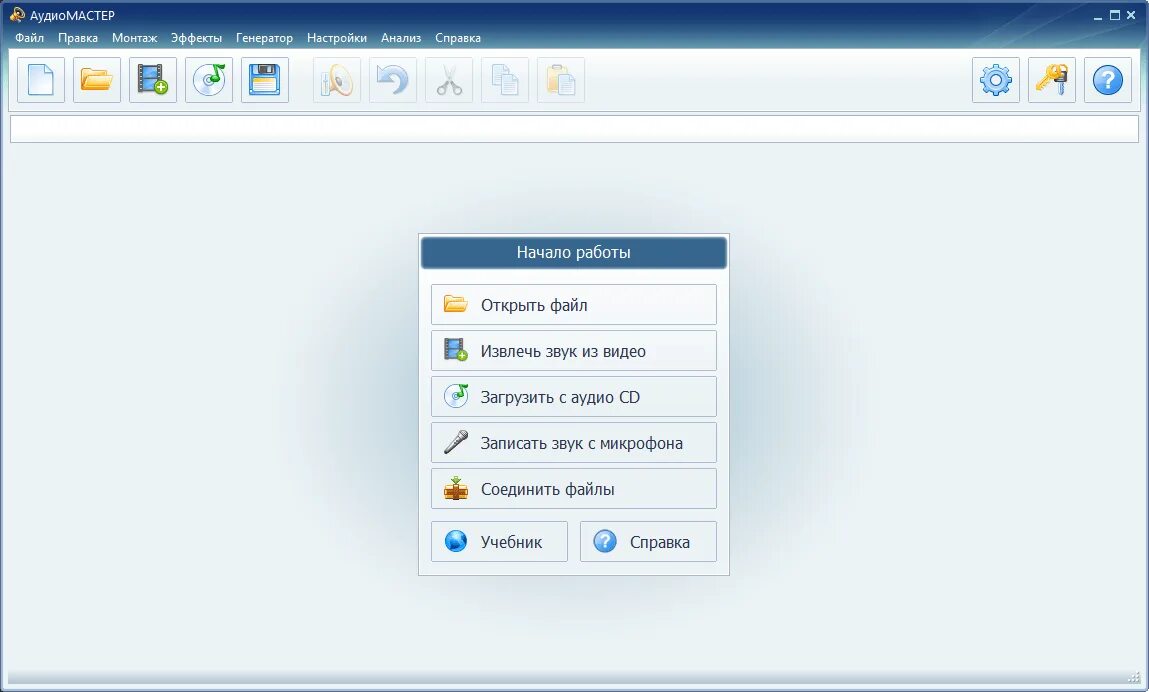Click the open folder toolbar icon
The height and width of the screenshot is (692, 1149).
(97, 80)
